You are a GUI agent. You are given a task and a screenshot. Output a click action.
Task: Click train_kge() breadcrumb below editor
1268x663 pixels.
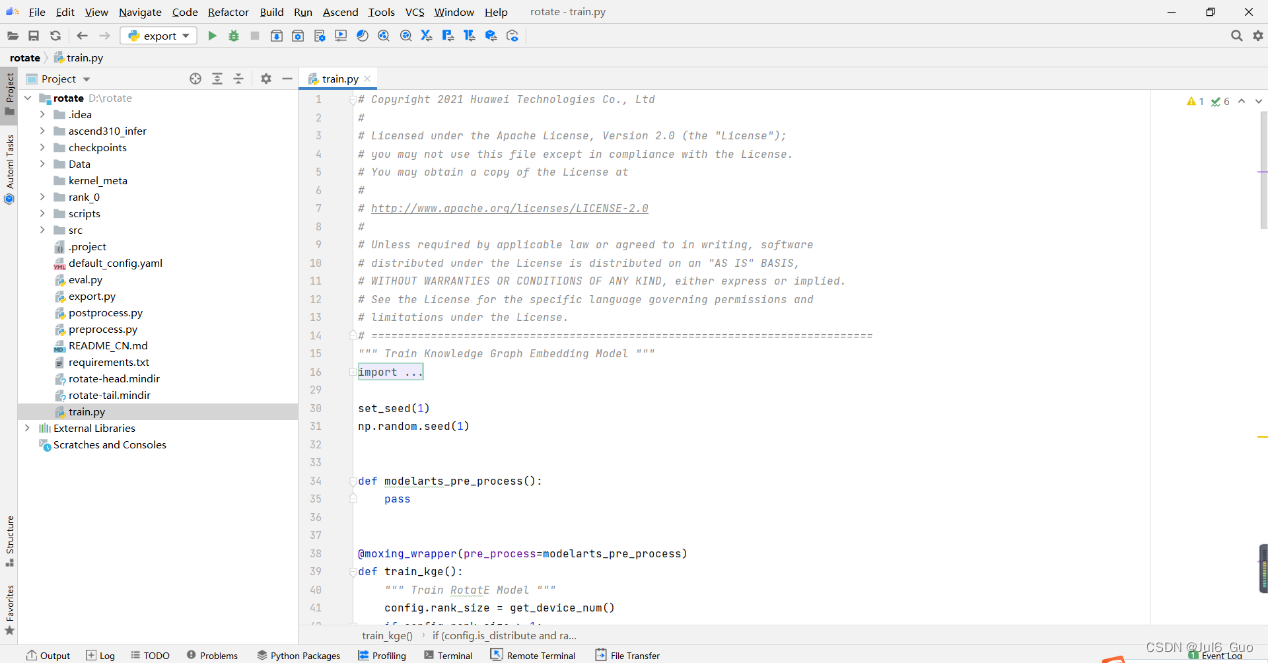pos(387,635)
